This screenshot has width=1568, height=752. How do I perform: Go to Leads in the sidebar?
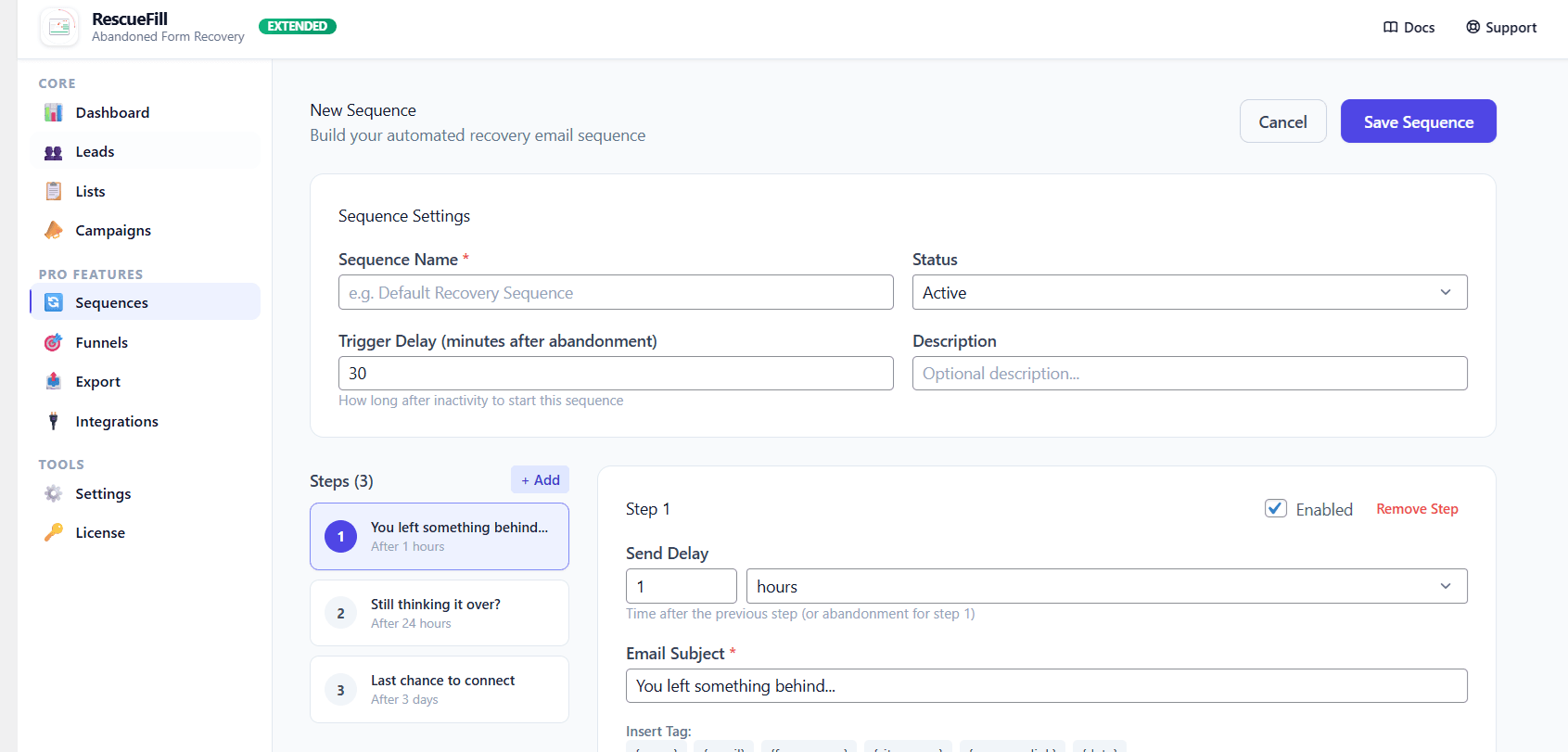[146, 152]
